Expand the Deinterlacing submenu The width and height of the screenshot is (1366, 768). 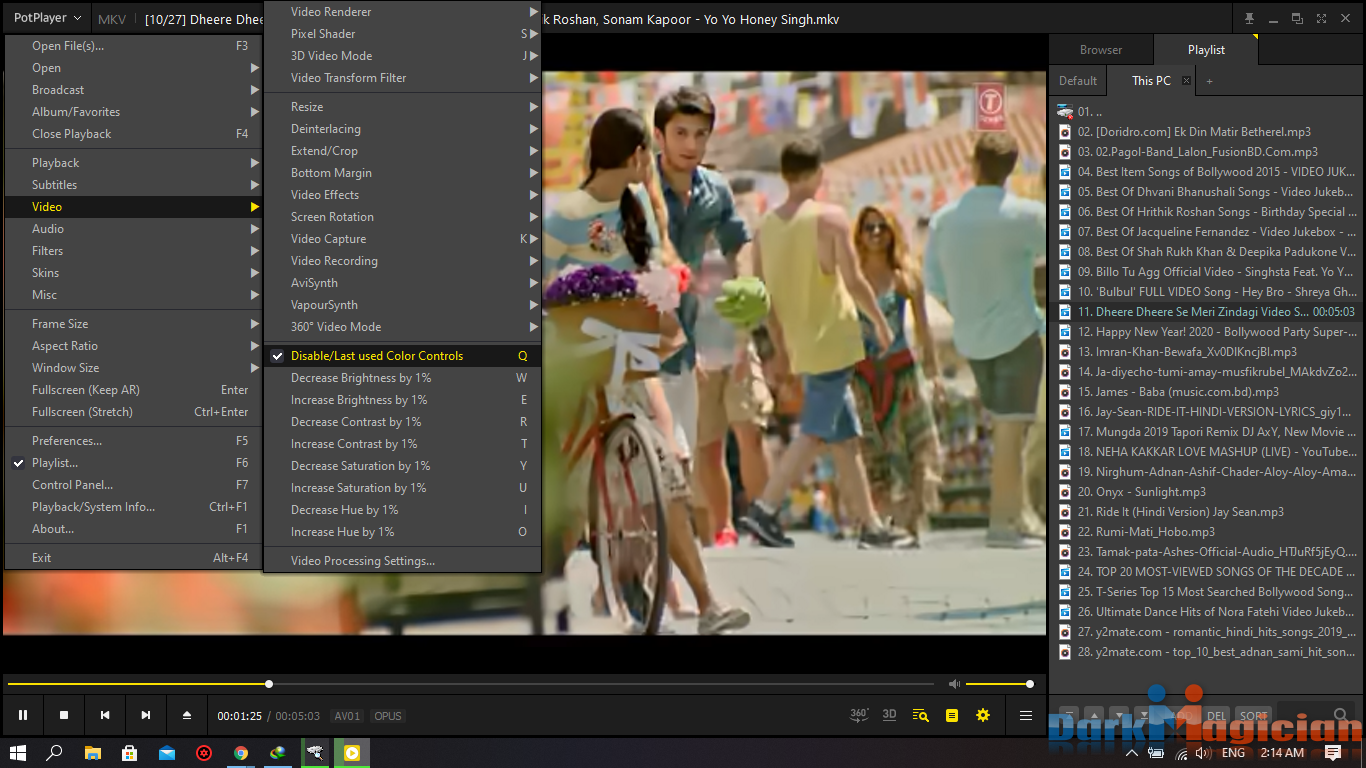[x=402, y=129]
